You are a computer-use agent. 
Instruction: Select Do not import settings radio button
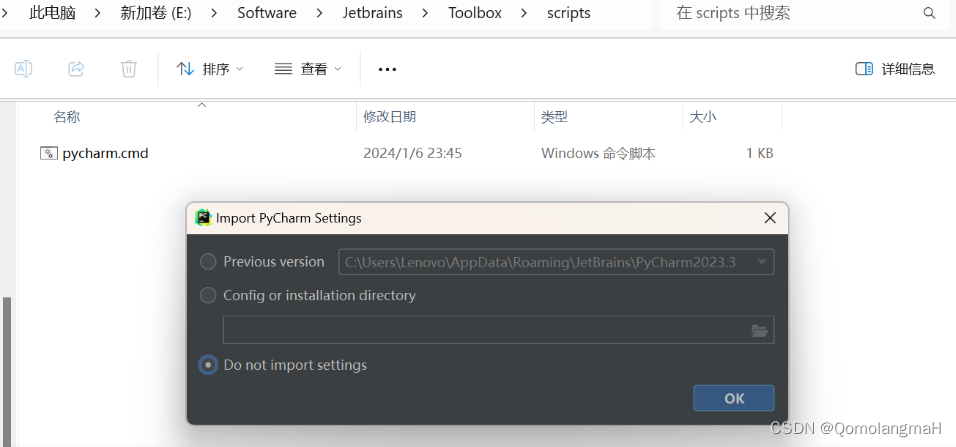coord(208,365)
